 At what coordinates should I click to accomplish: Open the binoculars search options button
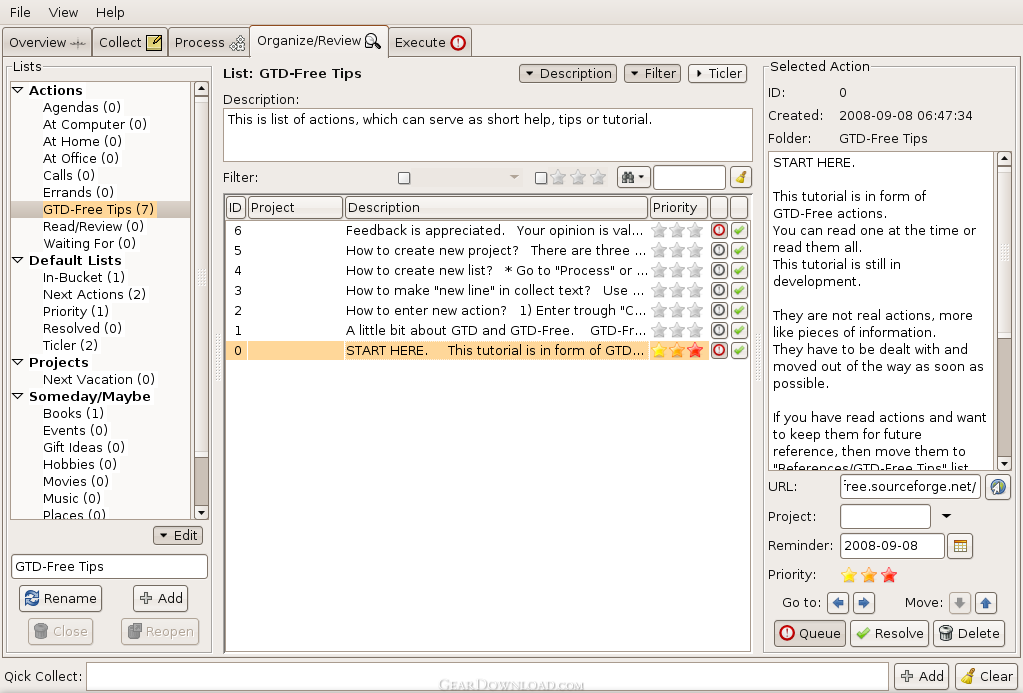pyautogui.click(x=633, y=177)
